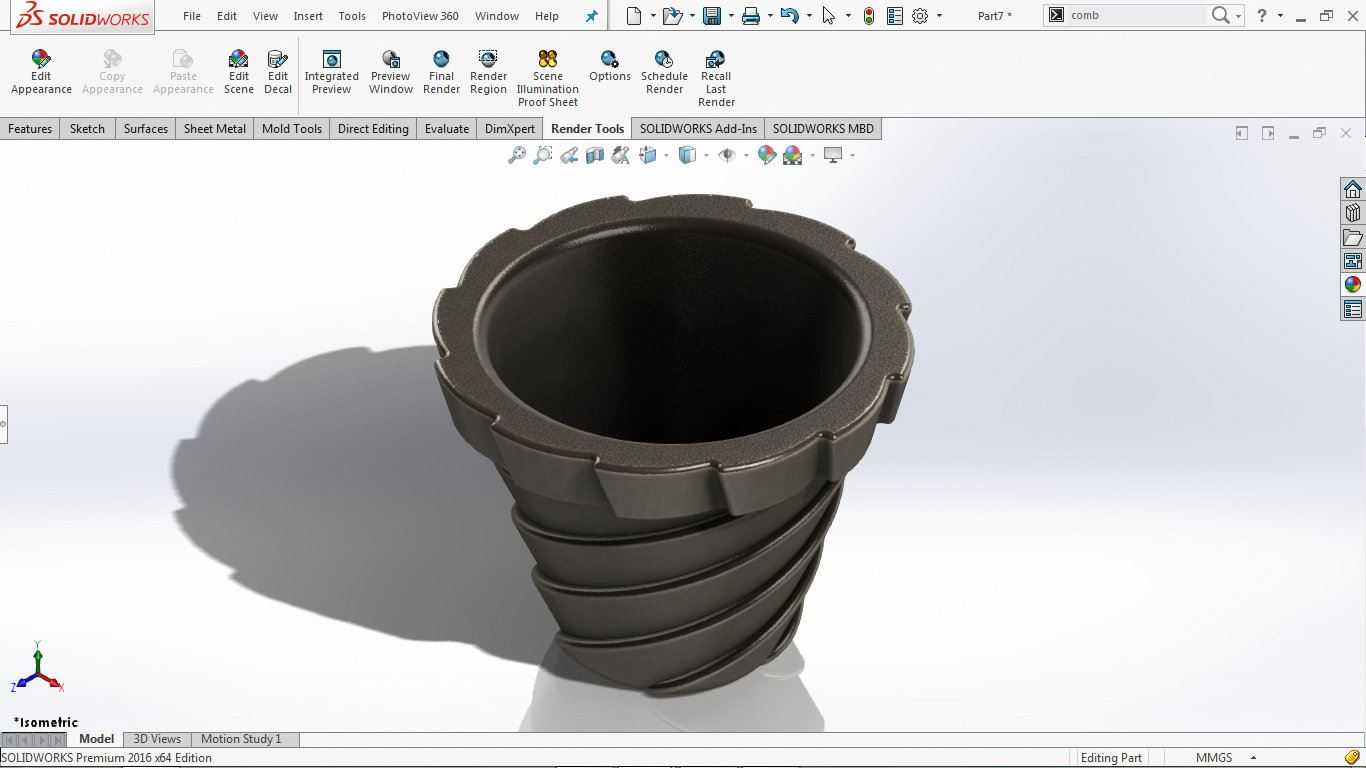Click Print icon
This screenshot has height=768, width=1366.
point(751,15)
